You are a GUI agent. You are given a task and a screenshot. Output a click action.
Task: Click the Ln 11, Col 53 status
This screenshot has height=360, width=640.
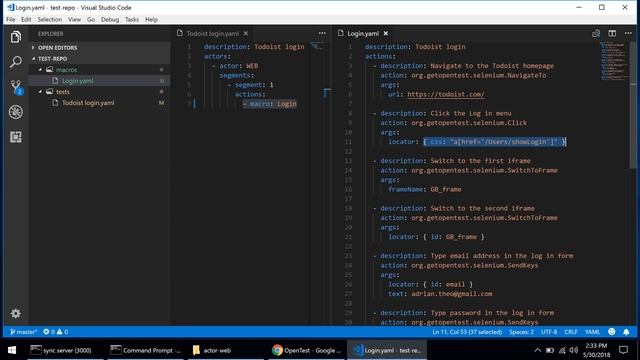(x=467, y=332)
